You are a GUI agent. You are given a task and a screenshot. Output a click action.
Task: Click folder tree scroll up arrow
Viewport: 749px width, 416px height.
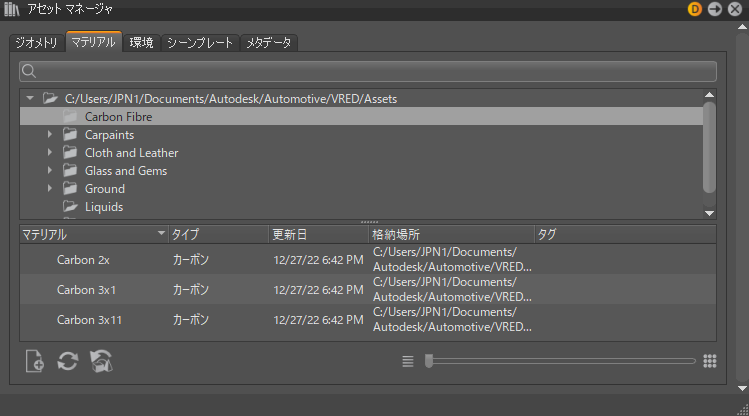point(709,95)
